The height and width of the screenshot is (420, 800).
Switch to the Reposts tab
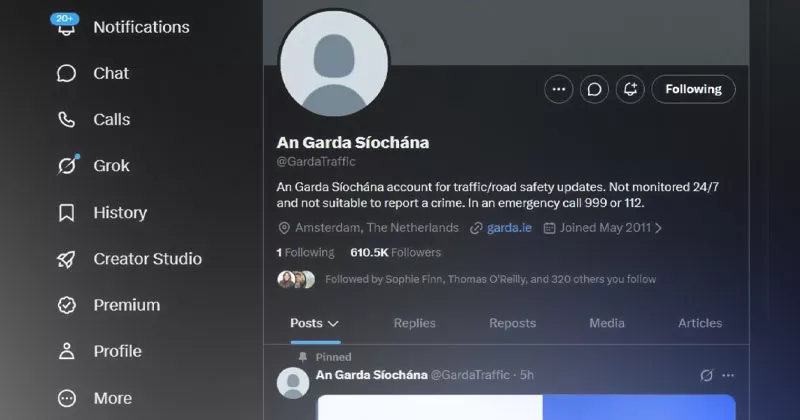512,323
